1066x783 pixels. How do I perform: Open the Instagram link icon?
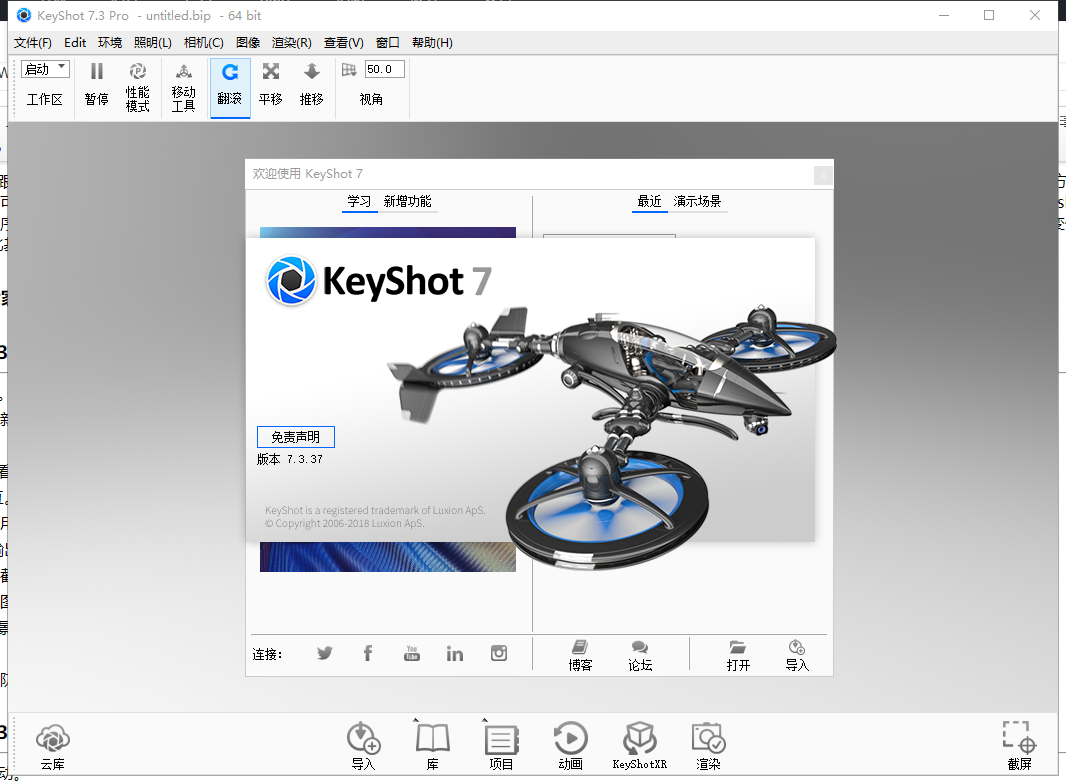499,653
